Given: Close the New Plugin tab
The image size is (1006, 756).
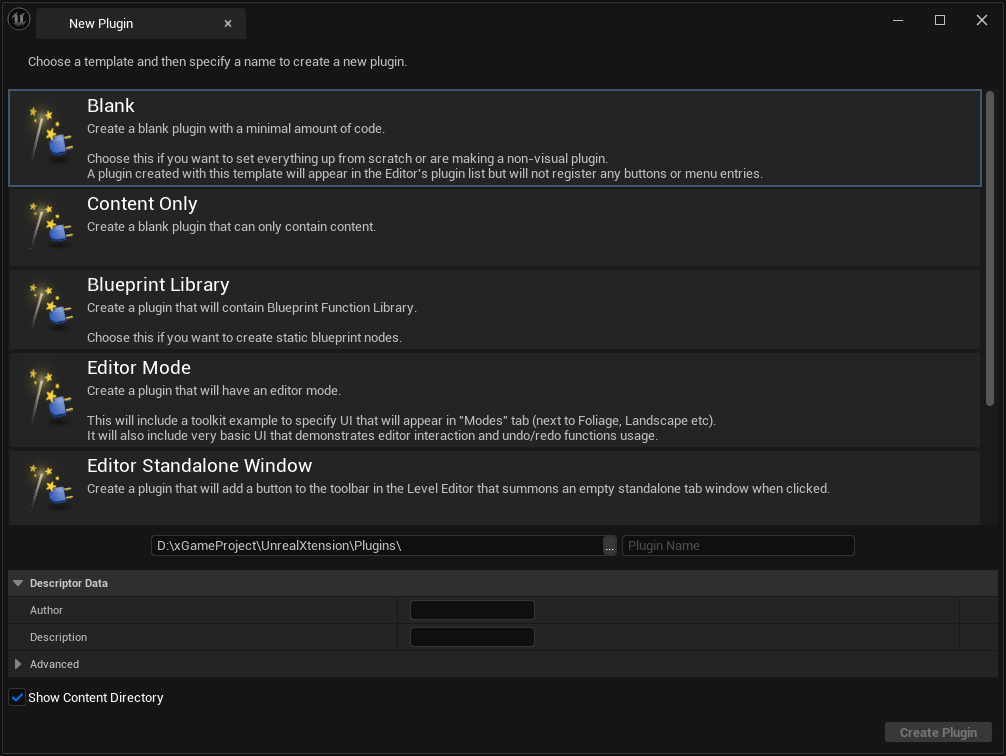Looking at the screenshot, I should point(228,23).
